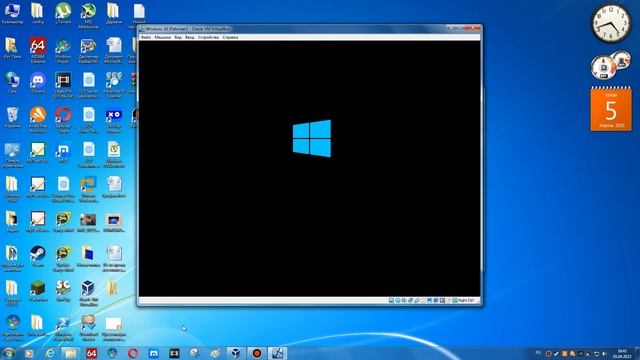The width and height of the screenshot is (640, 360).
Task: Open the volume speaker icon in tray
Action: (604, 353)
